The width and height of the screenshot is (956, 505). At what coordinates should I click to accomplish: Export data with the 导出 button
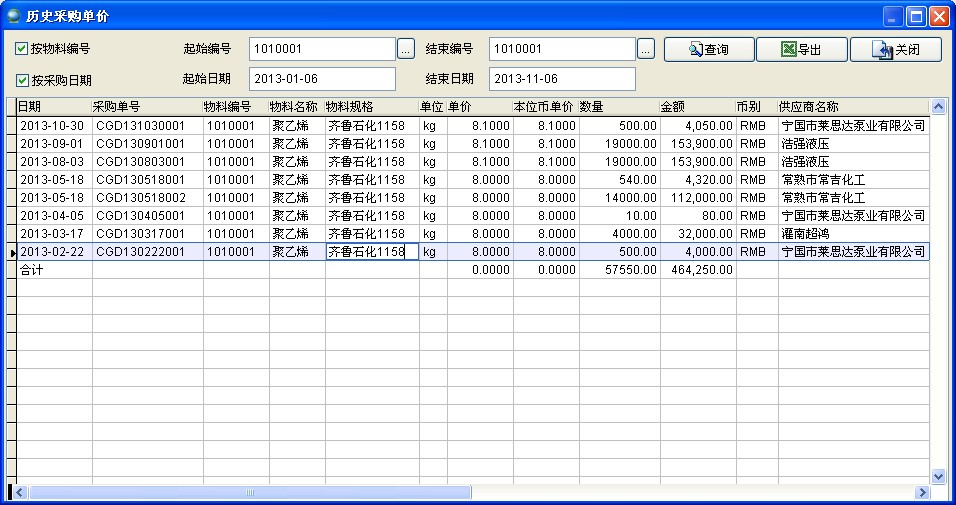click(x=801, y=49)
